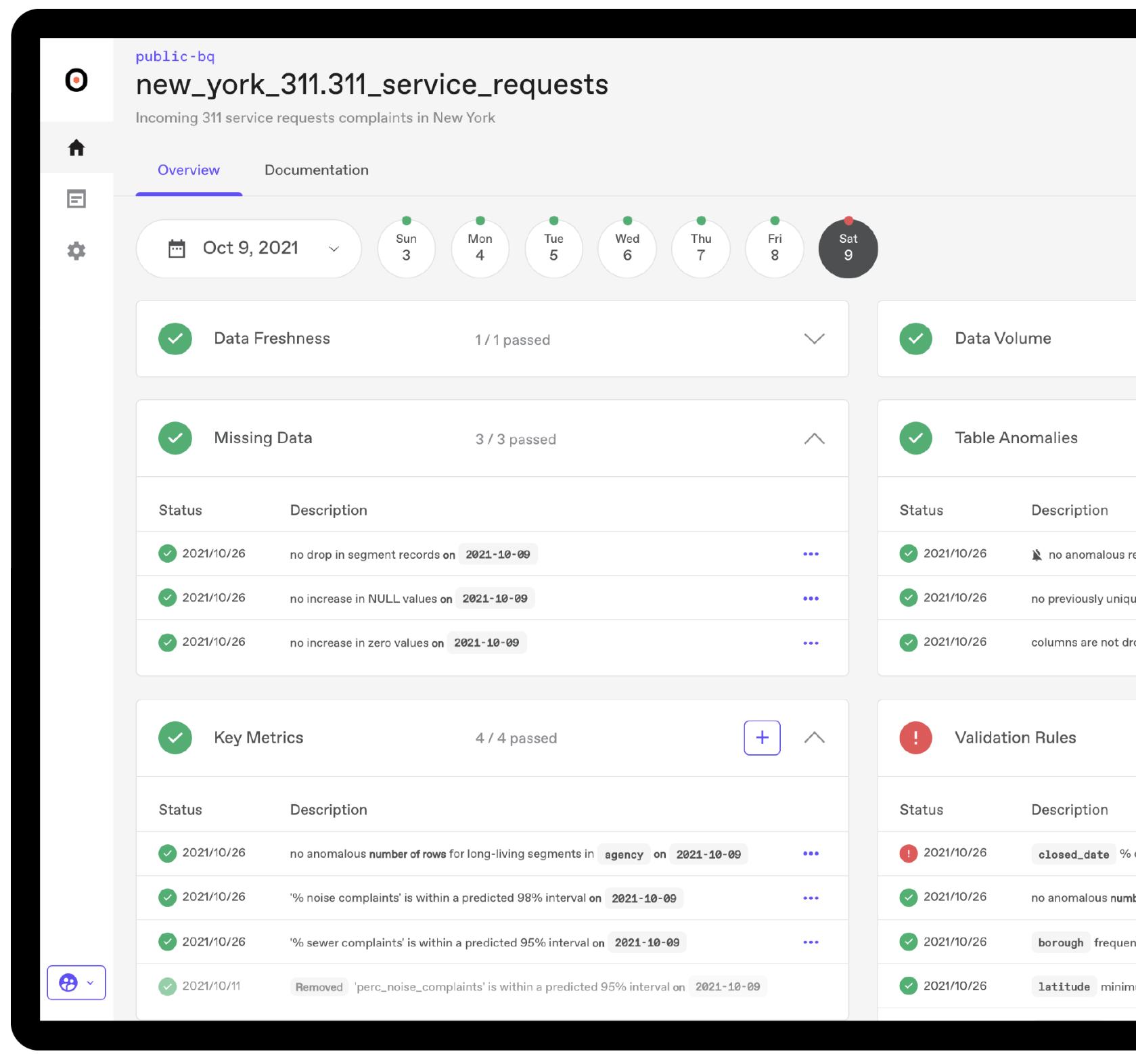The height and width of the screenshot is (1064, 1136).
Task: Click the public-bq breadcrumb link
Action: point(175,57)
